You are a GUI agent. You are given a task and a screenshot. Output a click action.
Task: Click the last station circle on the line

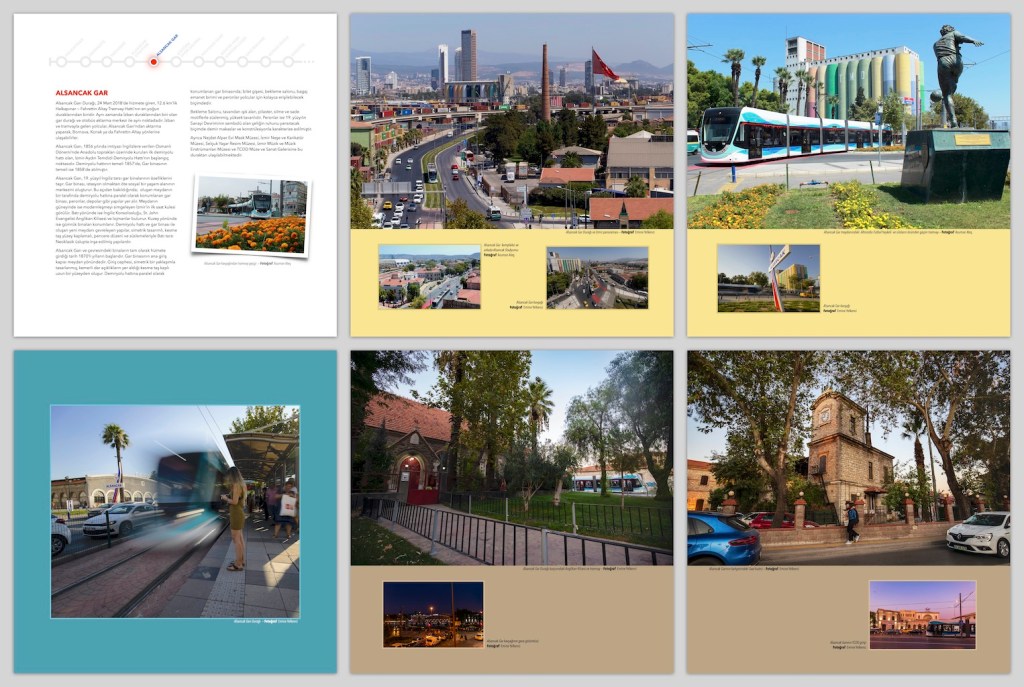point(289,61)
